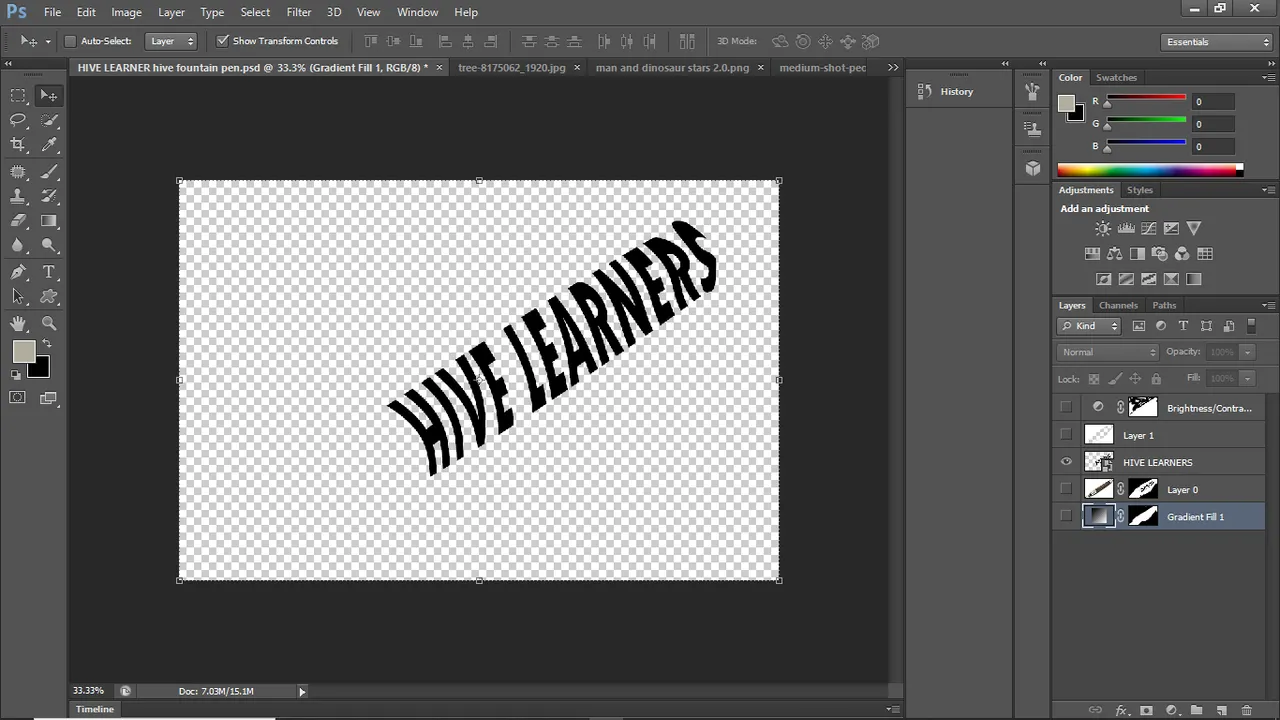Add a Color Balance adjustment
This screenshot has width=1280, height=720.
coord(1114,254)
